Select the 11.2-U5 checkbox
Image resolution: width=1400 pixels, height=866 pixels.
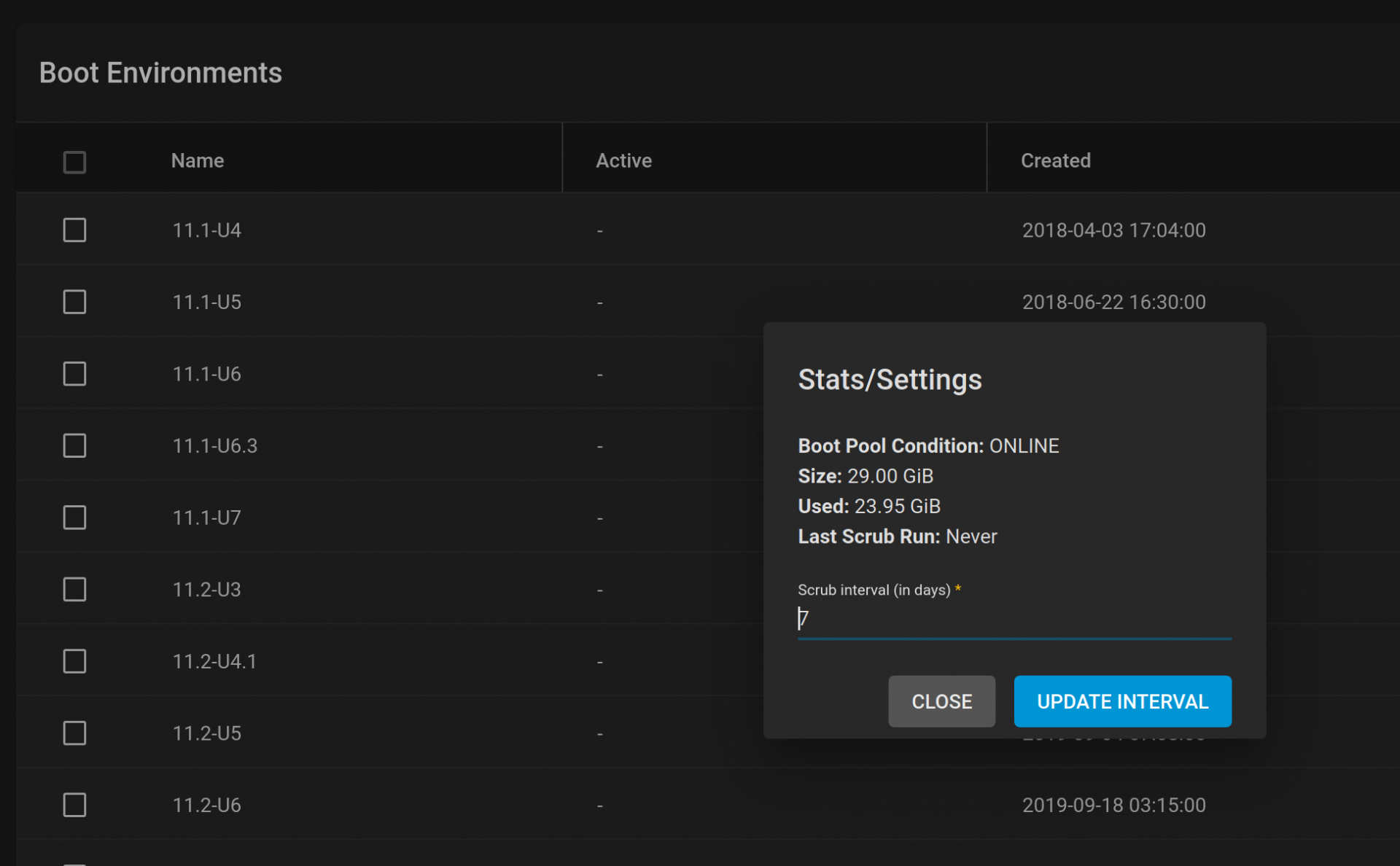point(74,733)
